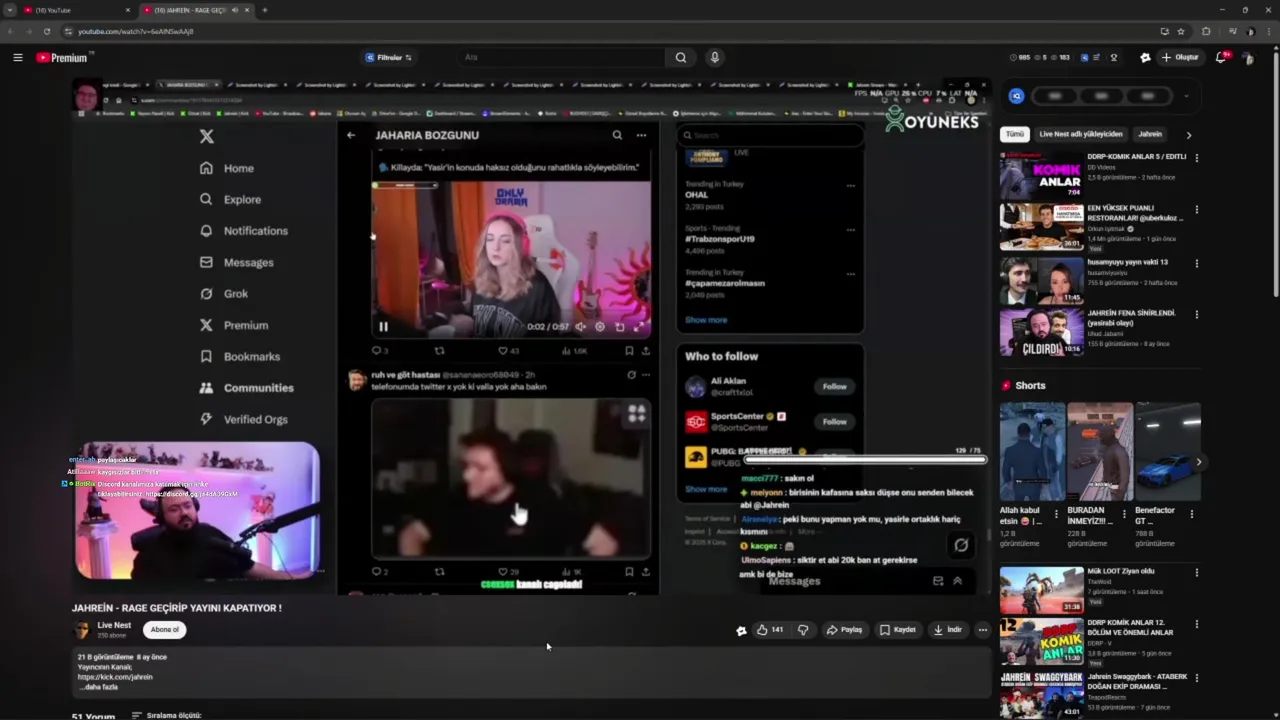This screenshot has width=1280, height=720.
Task: Select Live Nest adlı yükleyiciden chip
Action: point(1081,134)
